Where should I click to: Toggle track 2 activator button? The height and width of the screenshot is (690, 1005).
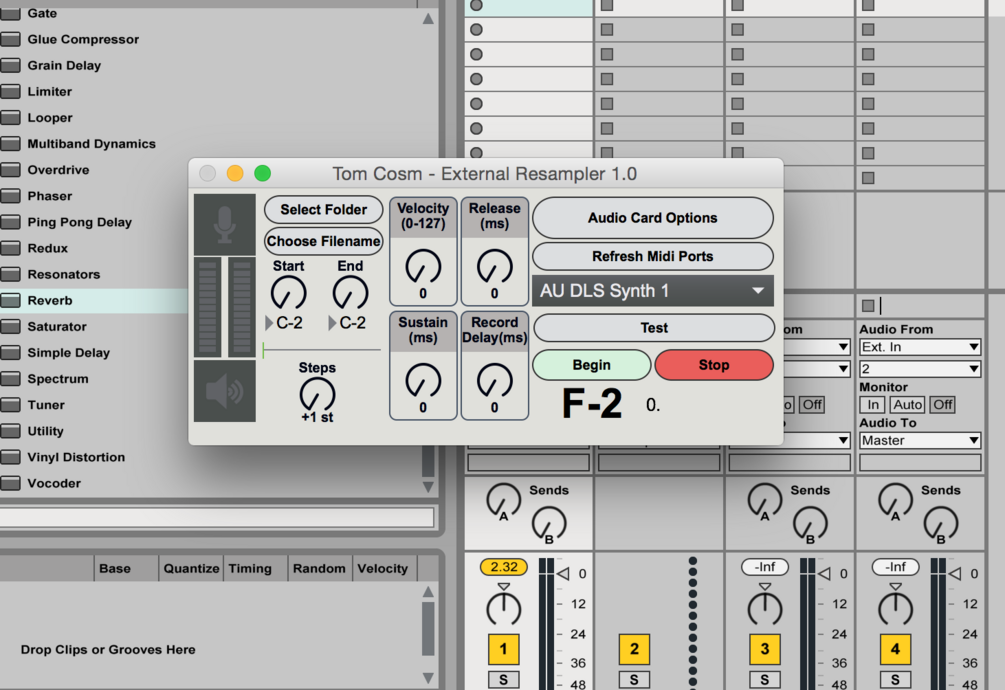point(634,649)
